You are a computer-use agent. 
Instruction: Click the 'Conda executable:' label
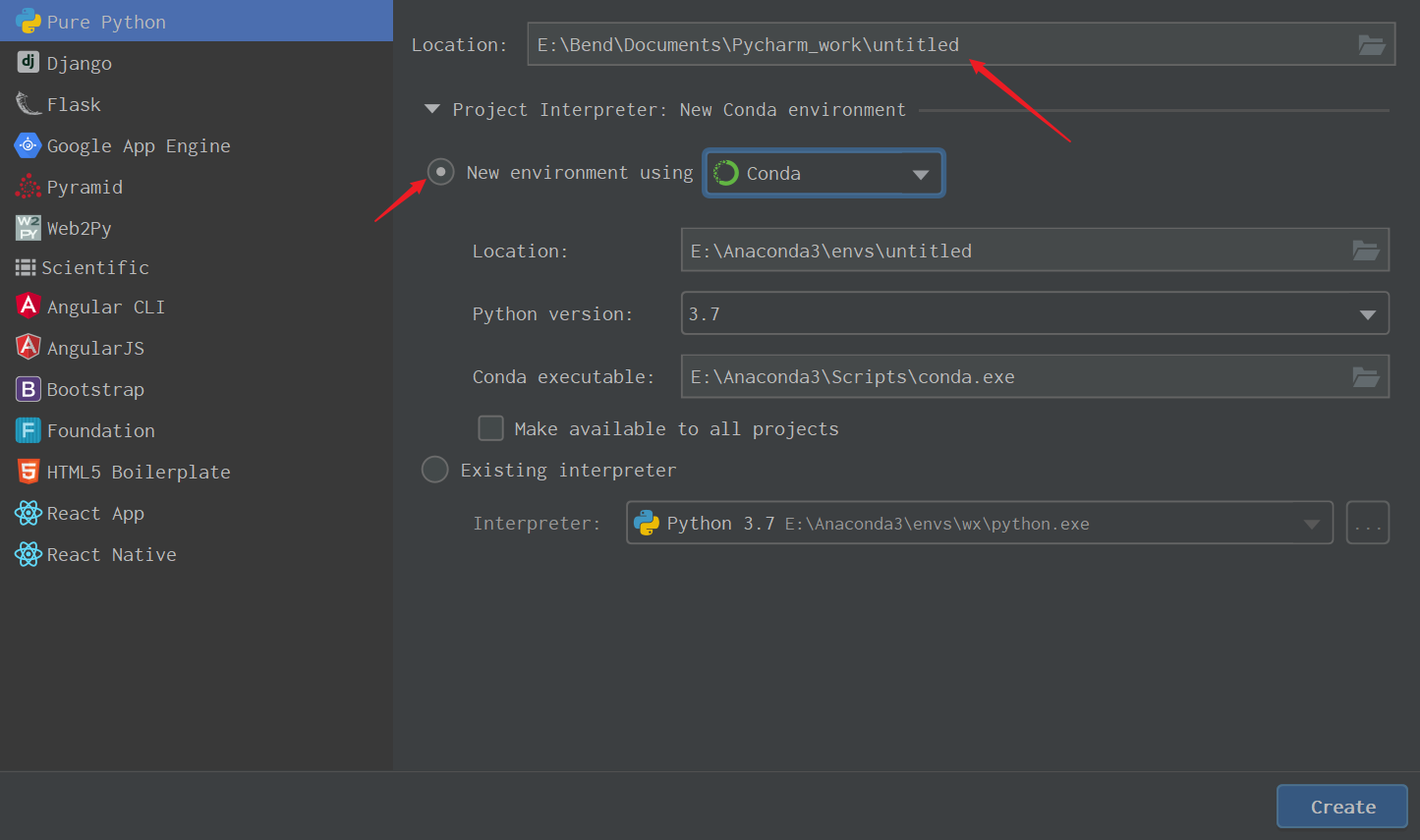pos(563,376)
